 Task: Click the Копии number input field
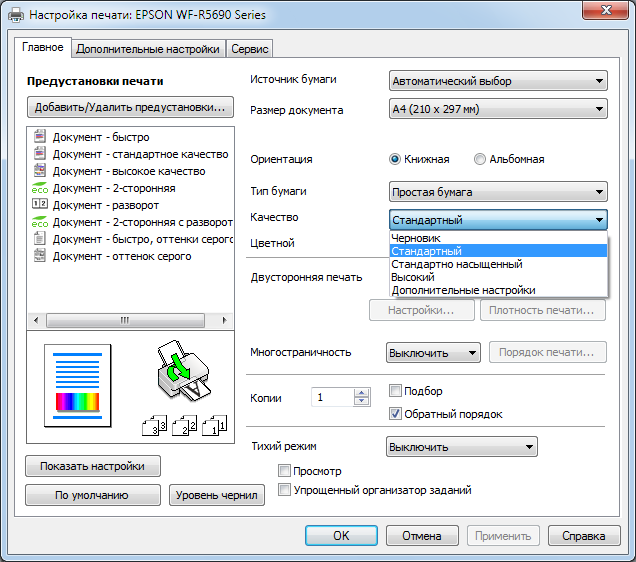(x=333, y=397)
